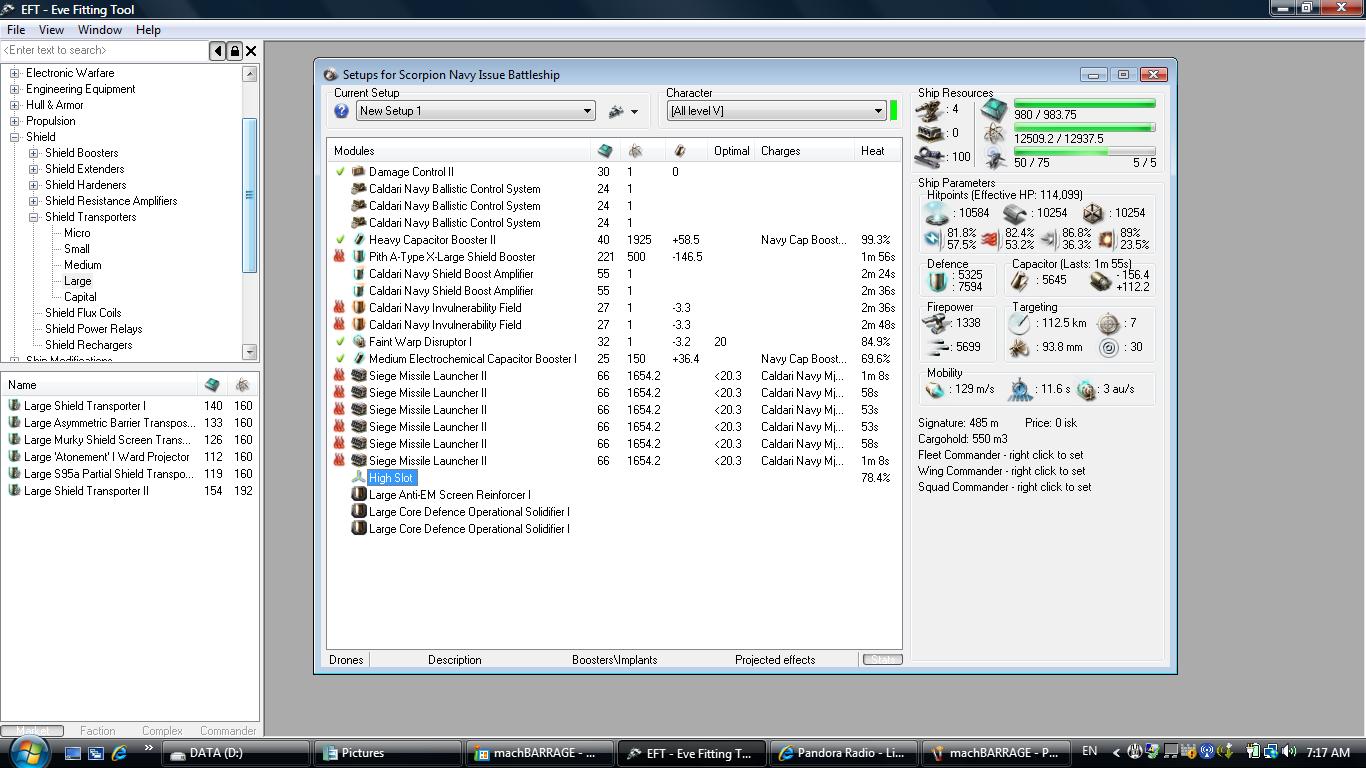Open the Pictures window from the taskbar
Viewport: 1366px width, 768px height.
tap(388, 753)
